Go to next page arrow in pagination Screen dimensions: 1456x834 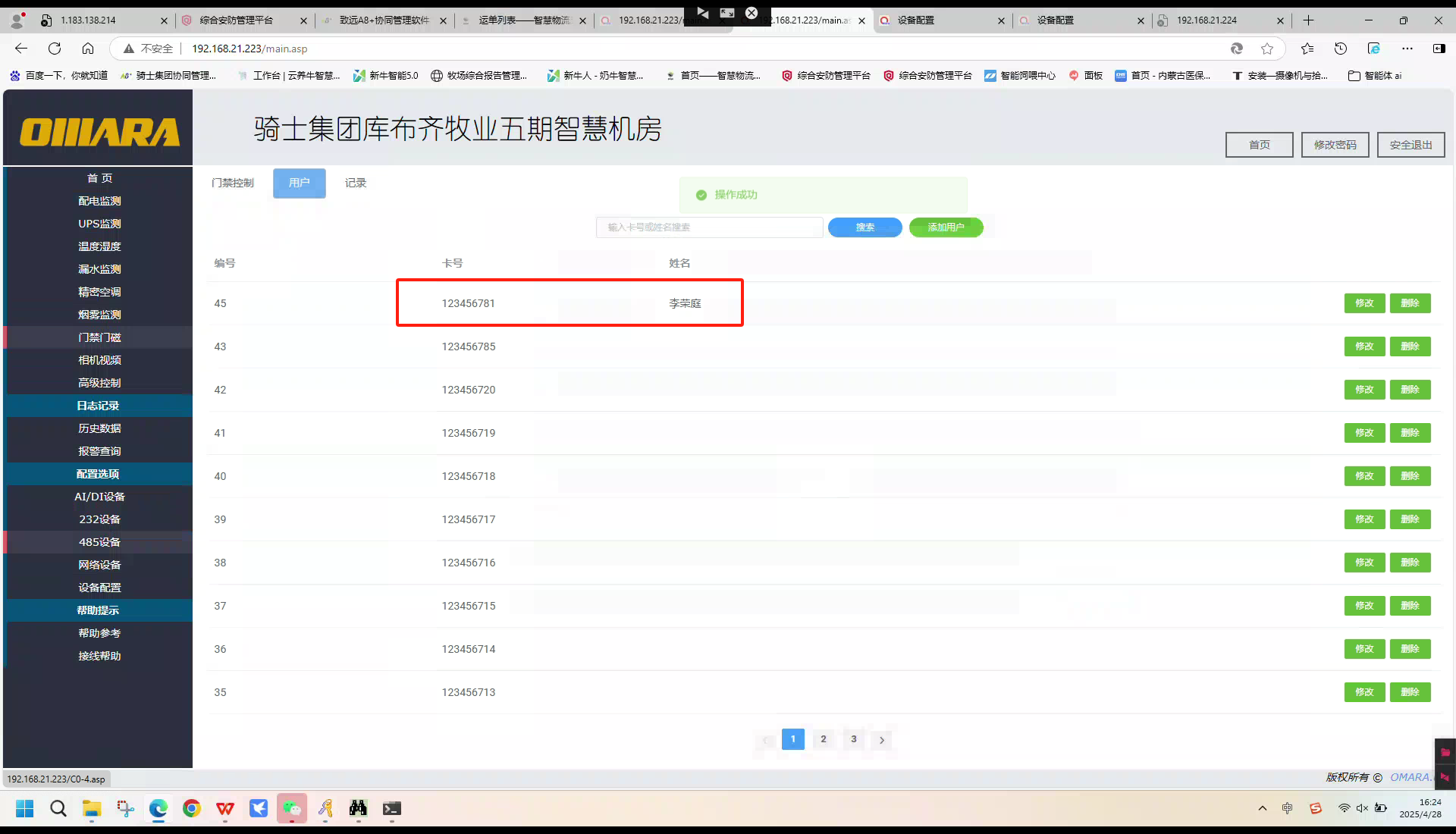click(x=882, y=740)
